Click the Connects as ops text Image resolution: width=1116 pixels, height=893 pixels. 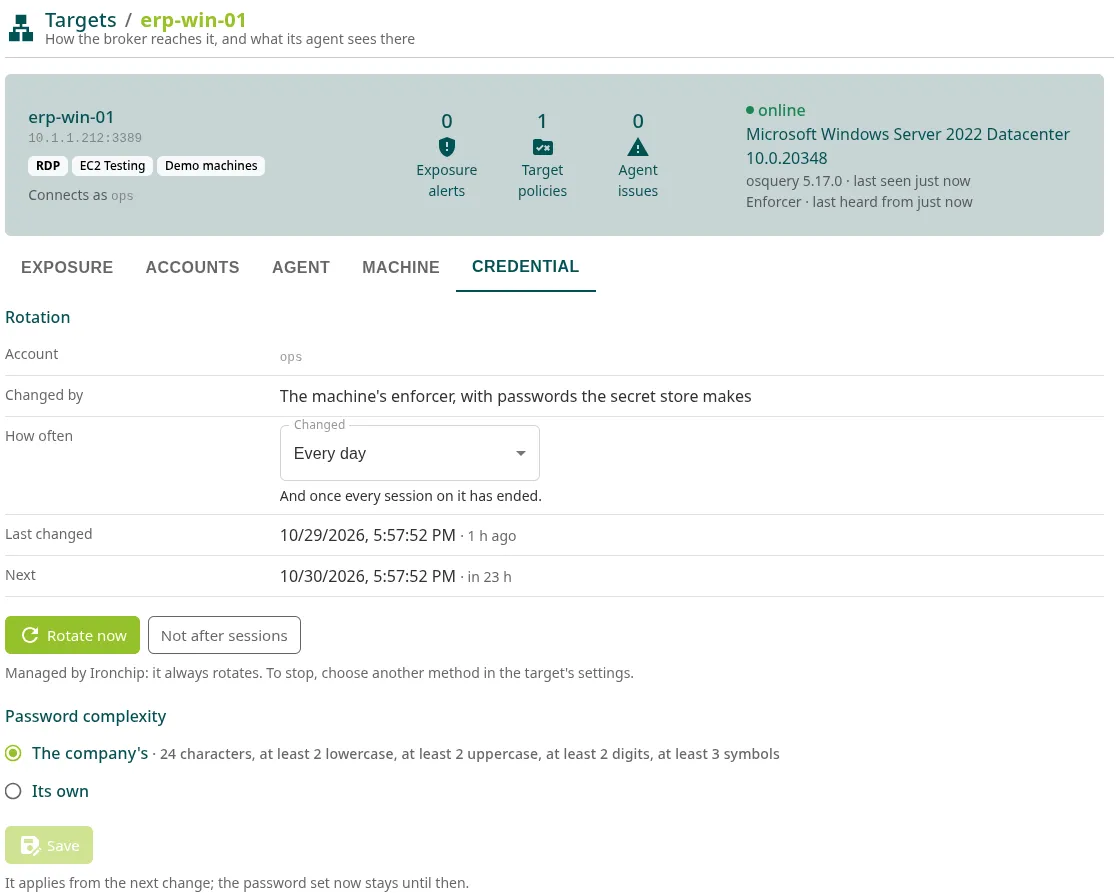[x=80, y=195]
